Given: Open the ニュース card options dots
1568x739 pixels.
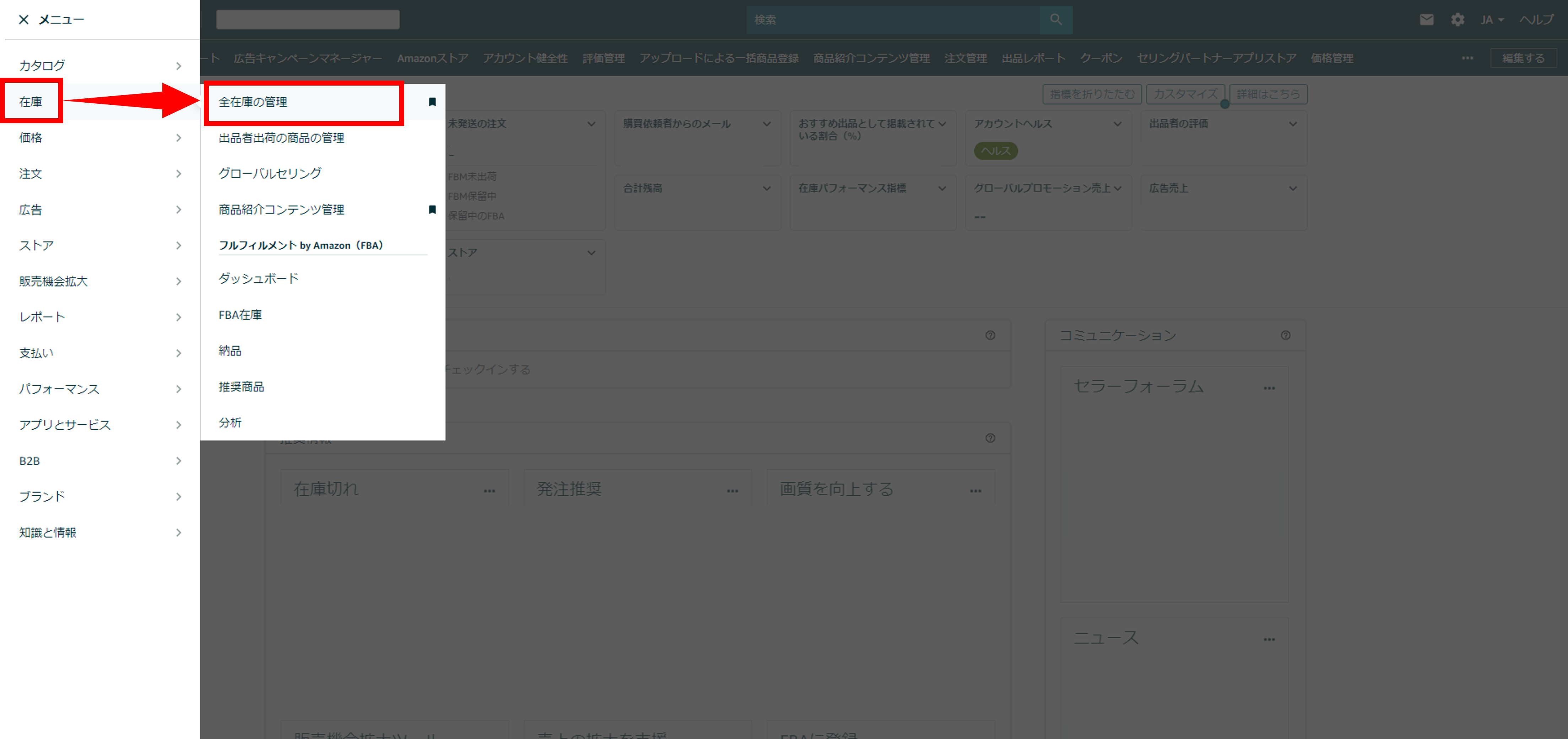Looking at the screenshot, I should coord(1269,639).
